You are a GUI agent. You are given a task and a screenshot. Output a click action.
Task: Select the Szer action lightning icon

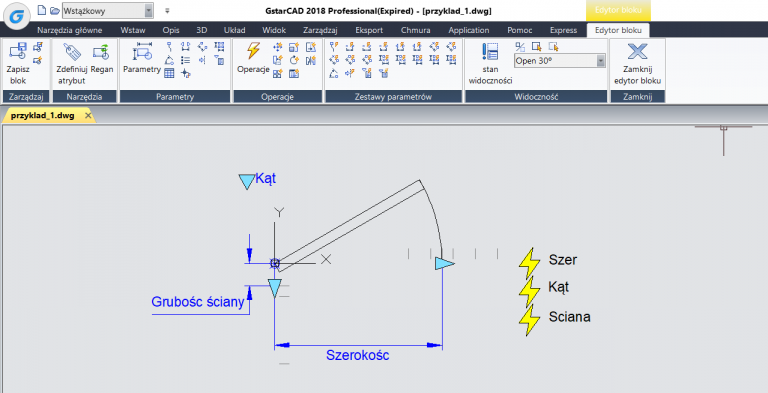tap(528, 263)
